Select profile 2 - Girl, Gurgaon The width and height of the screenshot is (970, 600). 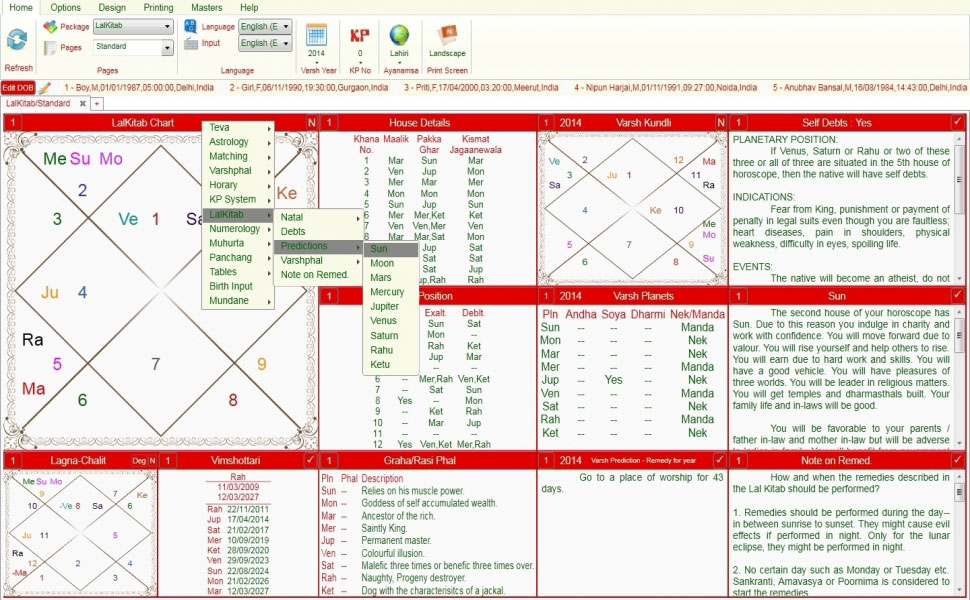(309, 88)
